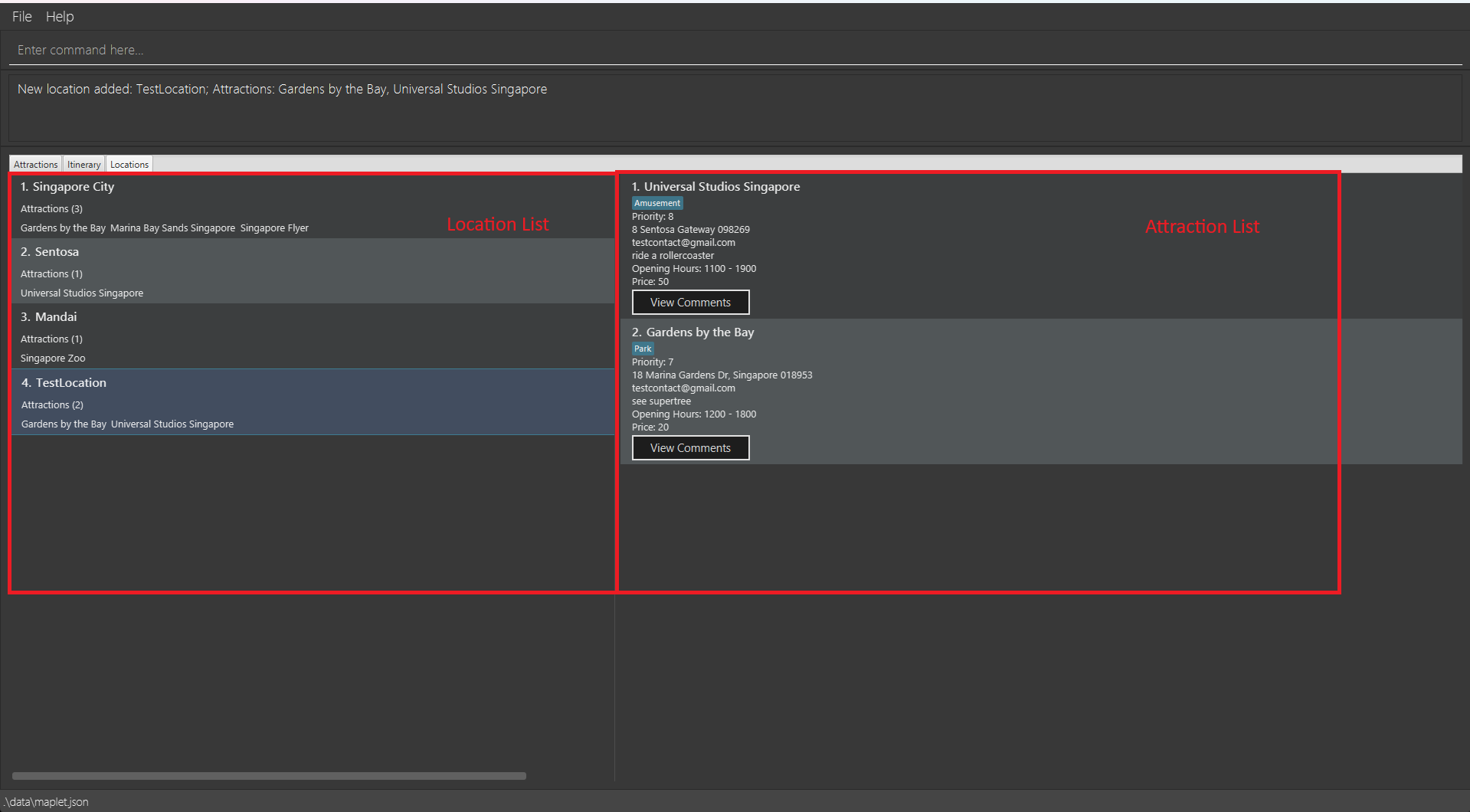This screenshot has width=1470, height=812.
Task: View comments for Gardens by the Bay
Action: (690, 448)
